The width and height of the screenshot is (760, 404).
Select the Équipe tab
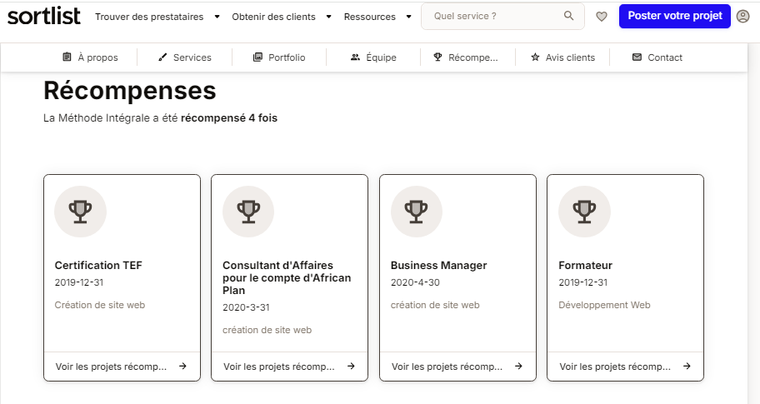click(x=373, y=57)
